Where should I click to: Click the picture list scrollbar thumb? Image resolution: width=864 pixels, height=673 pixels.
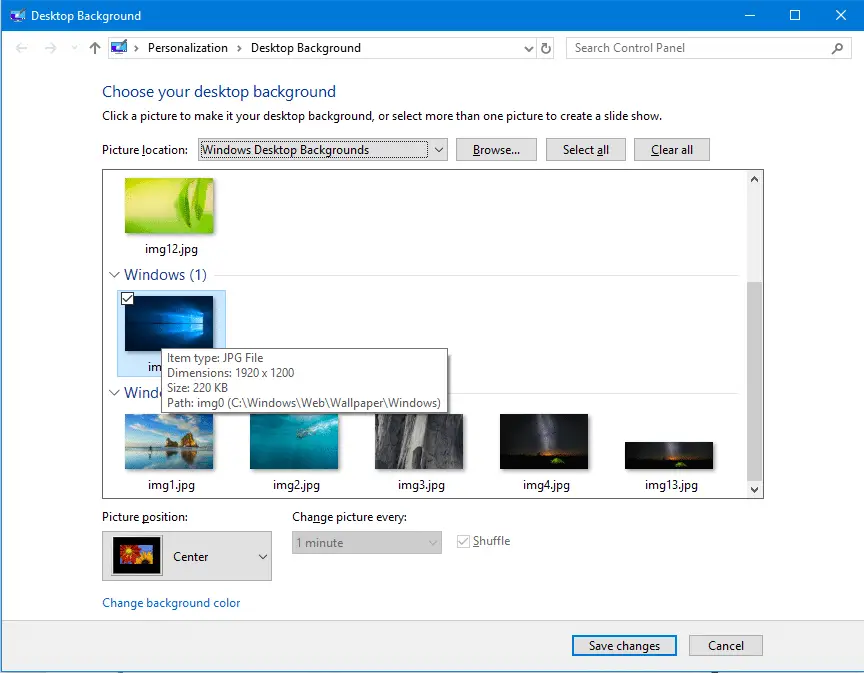pos(754,381)
